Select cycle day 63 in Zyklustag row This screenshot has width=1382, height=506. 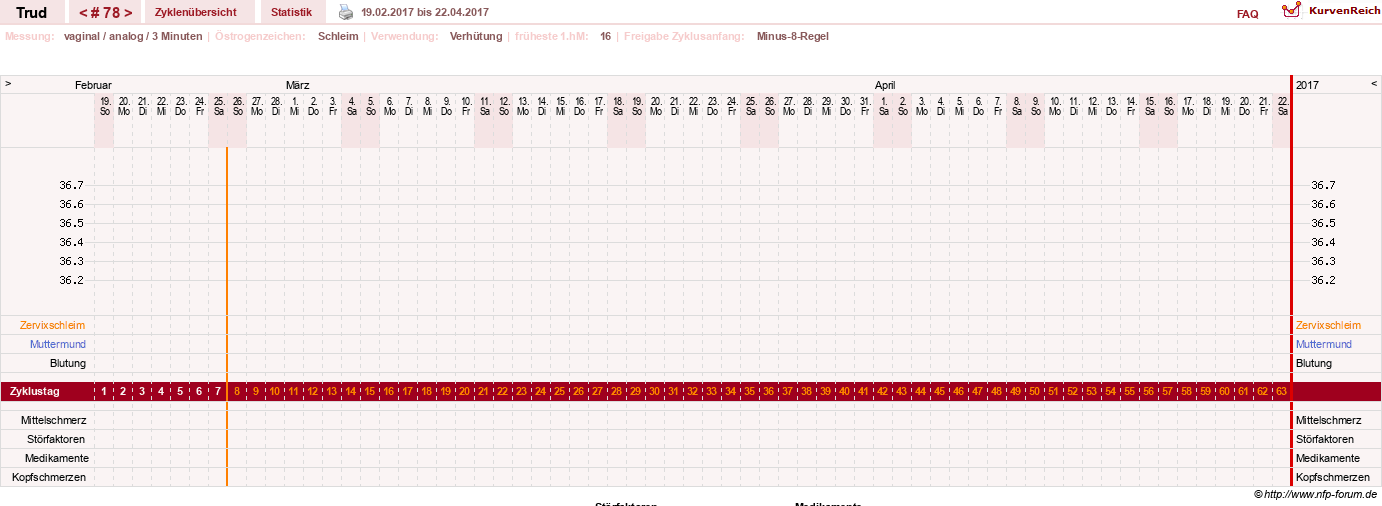1281,391
